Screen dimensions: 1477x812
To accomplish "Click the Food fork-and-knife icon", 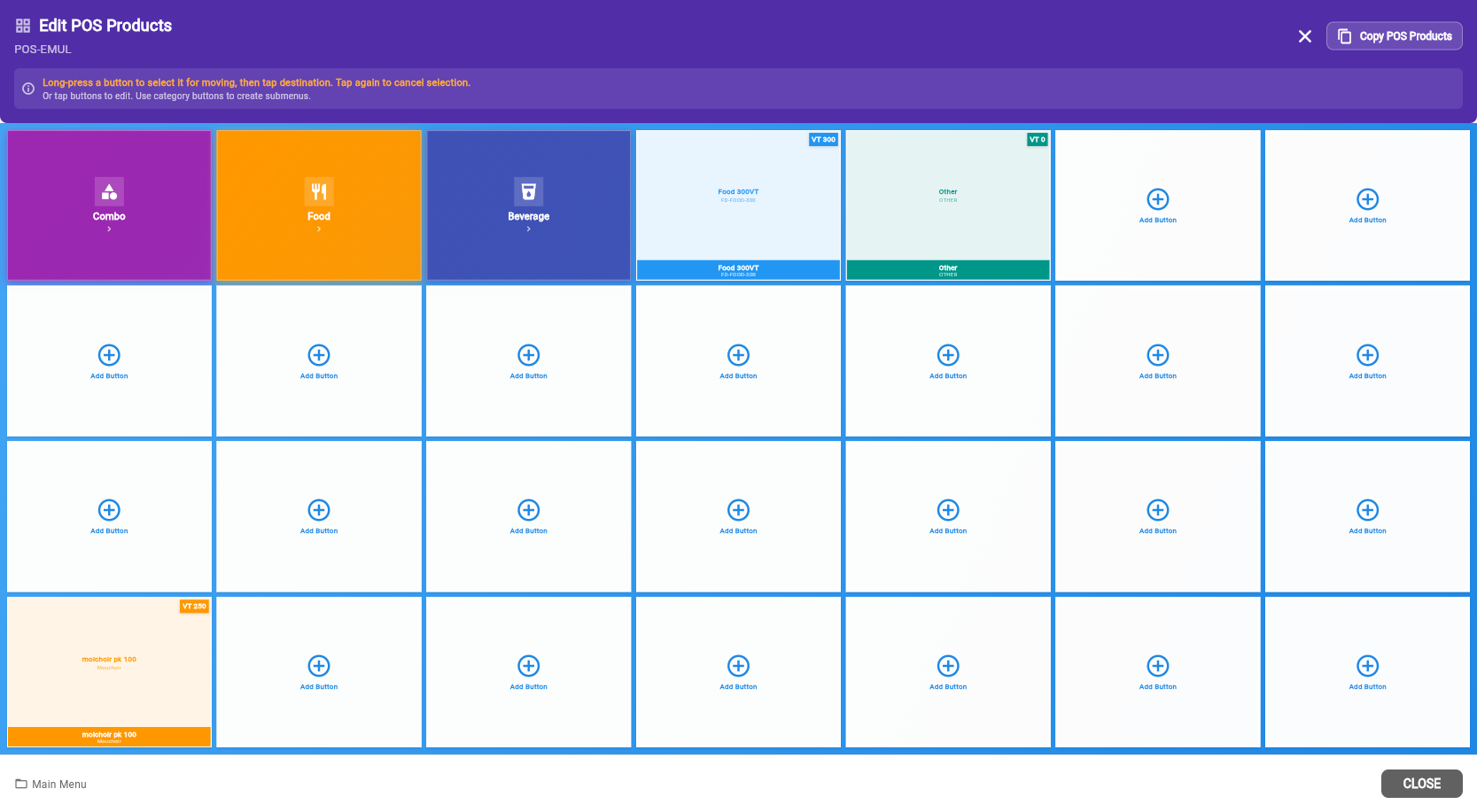I will tap(319, 191).
